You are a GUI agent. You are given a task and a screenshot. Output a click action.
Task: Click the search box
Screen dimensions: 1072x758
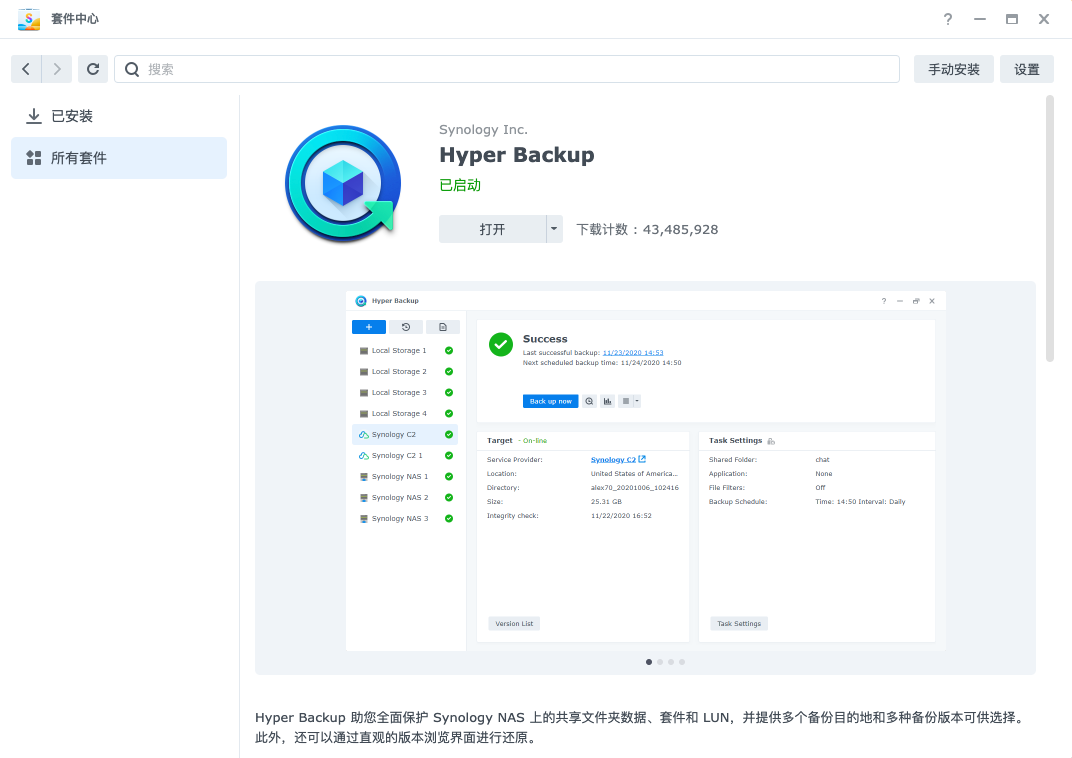(x=507, y=69)
